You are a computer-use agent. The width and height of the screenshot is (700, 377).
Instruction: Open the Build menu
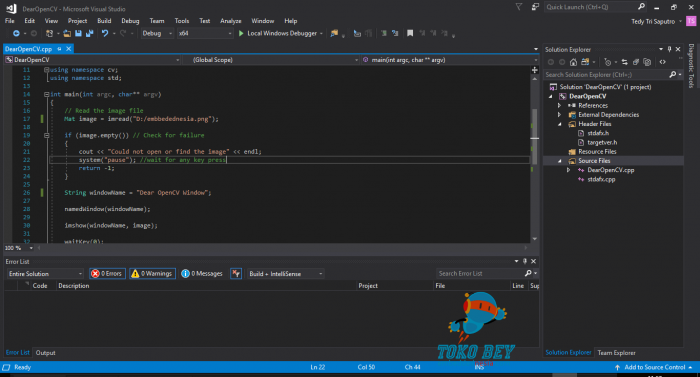point(104,21)
